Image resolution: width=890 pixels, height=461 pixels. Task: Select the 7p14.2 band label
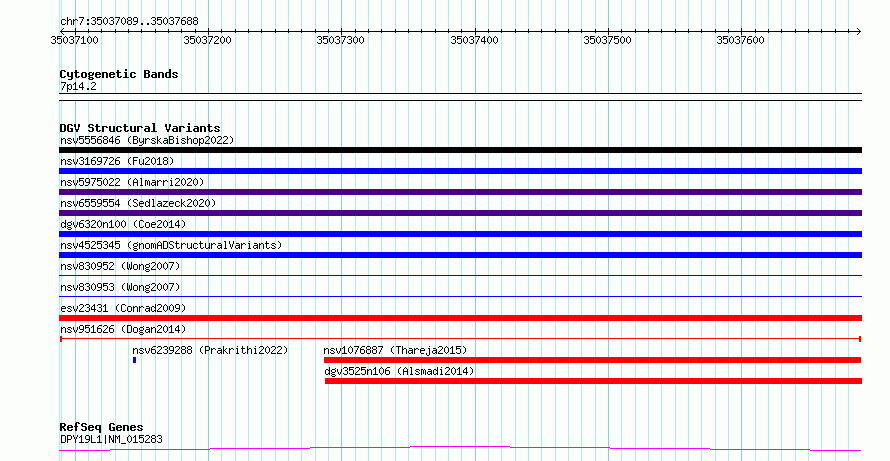tap(78, 86)
